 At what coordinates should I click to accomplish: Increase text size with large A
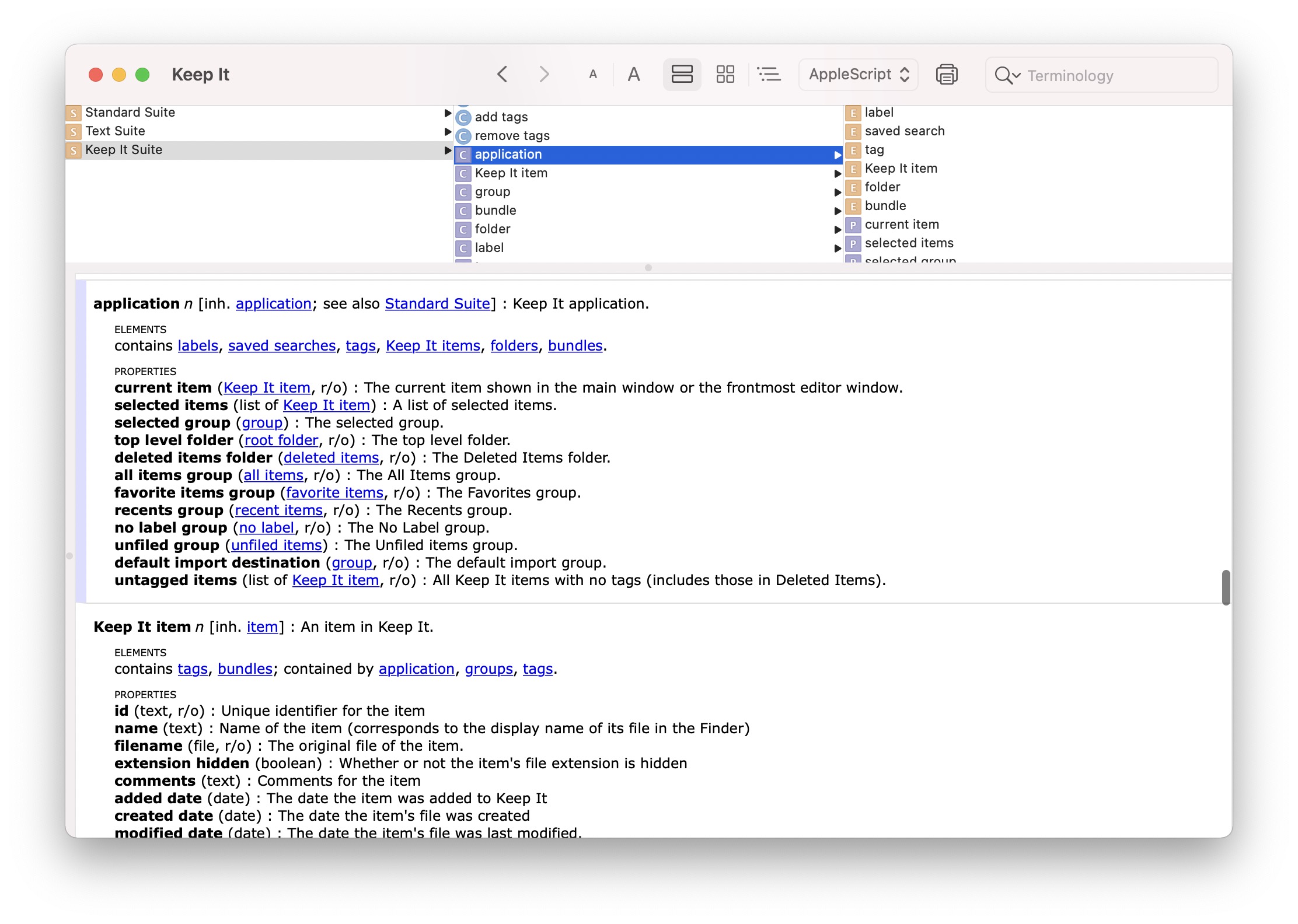pyautogui.click(x=634, y=75)
